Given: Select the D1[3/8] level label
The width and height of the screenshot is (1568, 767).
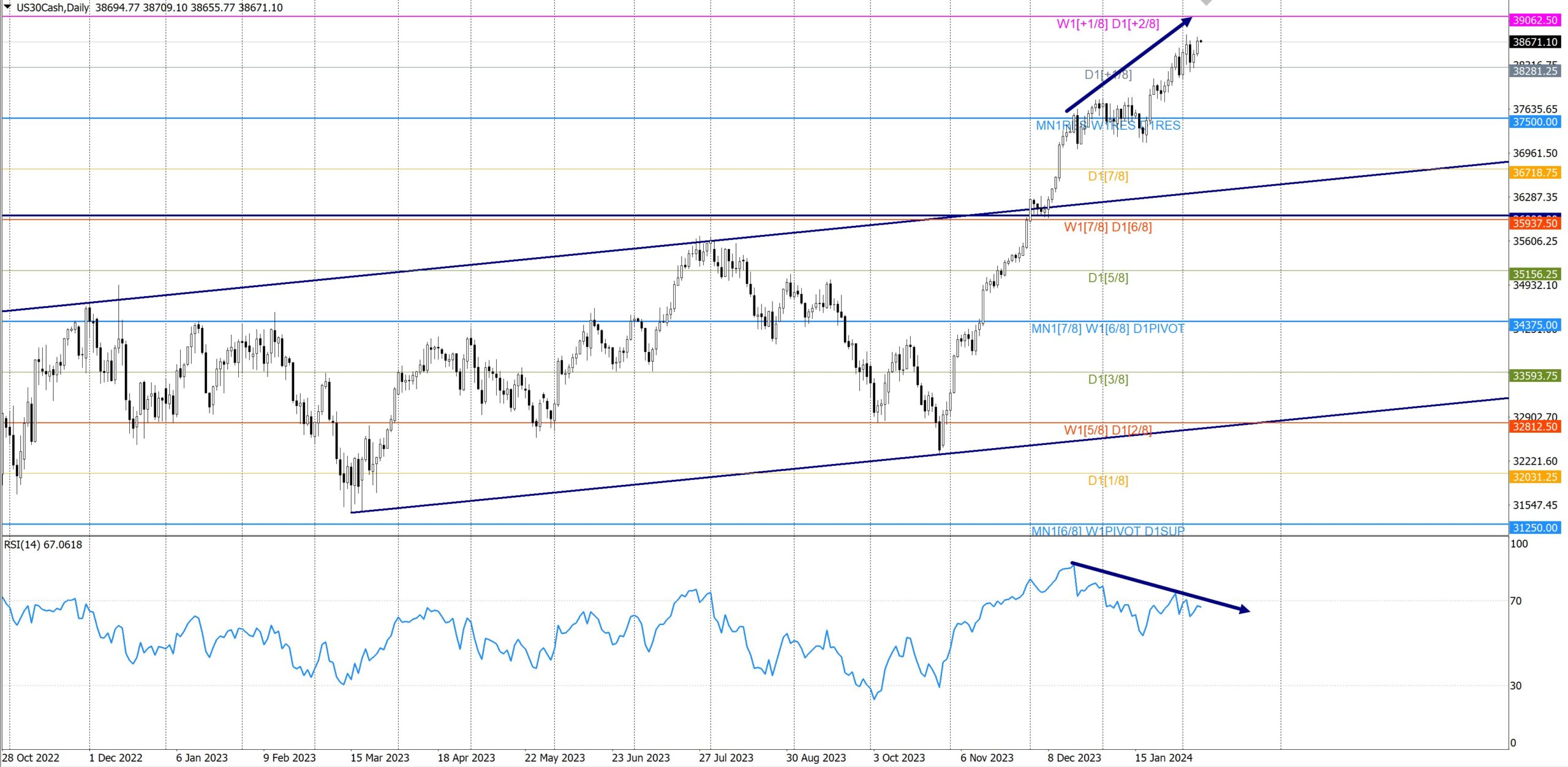Looking at the screenshot, I should coord(1108,380).
